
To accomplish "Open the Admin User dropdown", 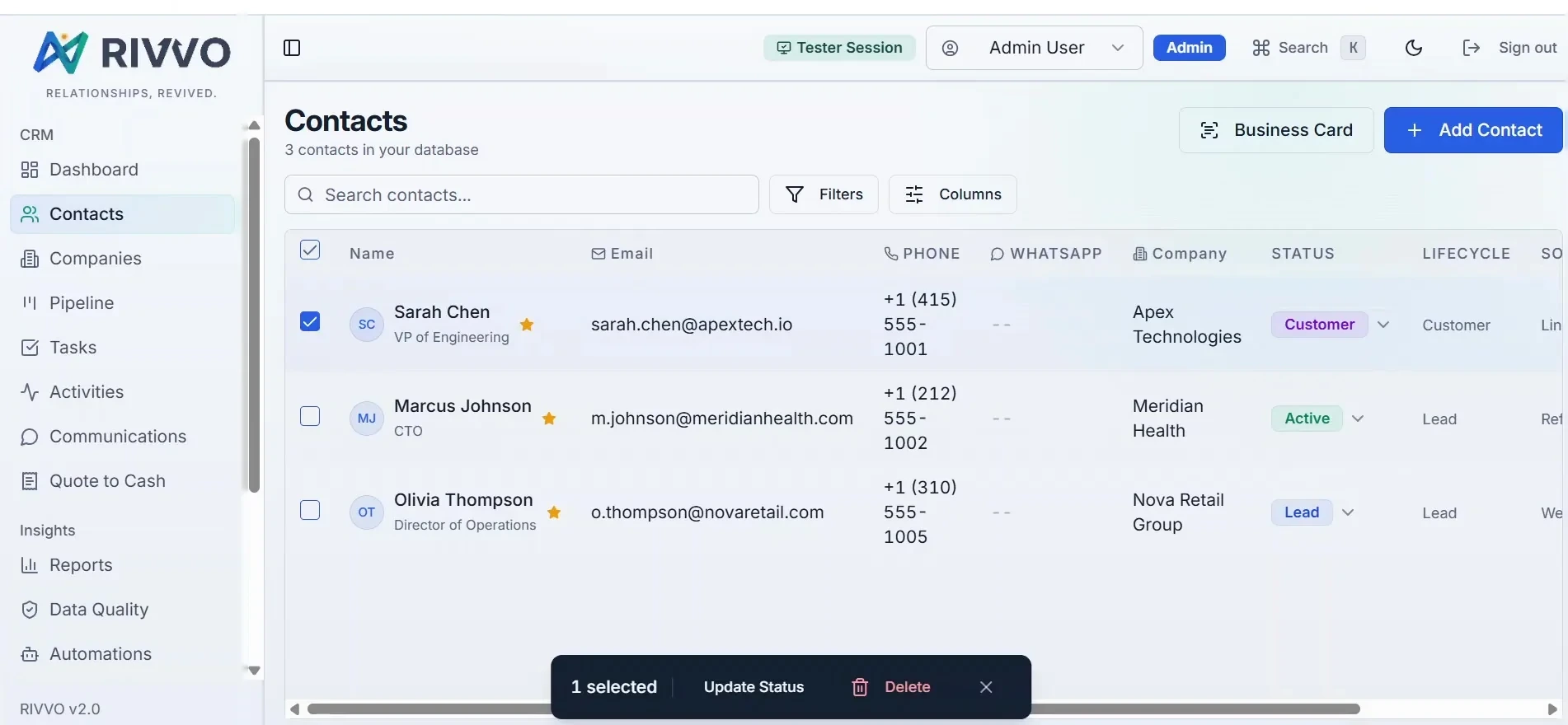I will pos(1035,48).
